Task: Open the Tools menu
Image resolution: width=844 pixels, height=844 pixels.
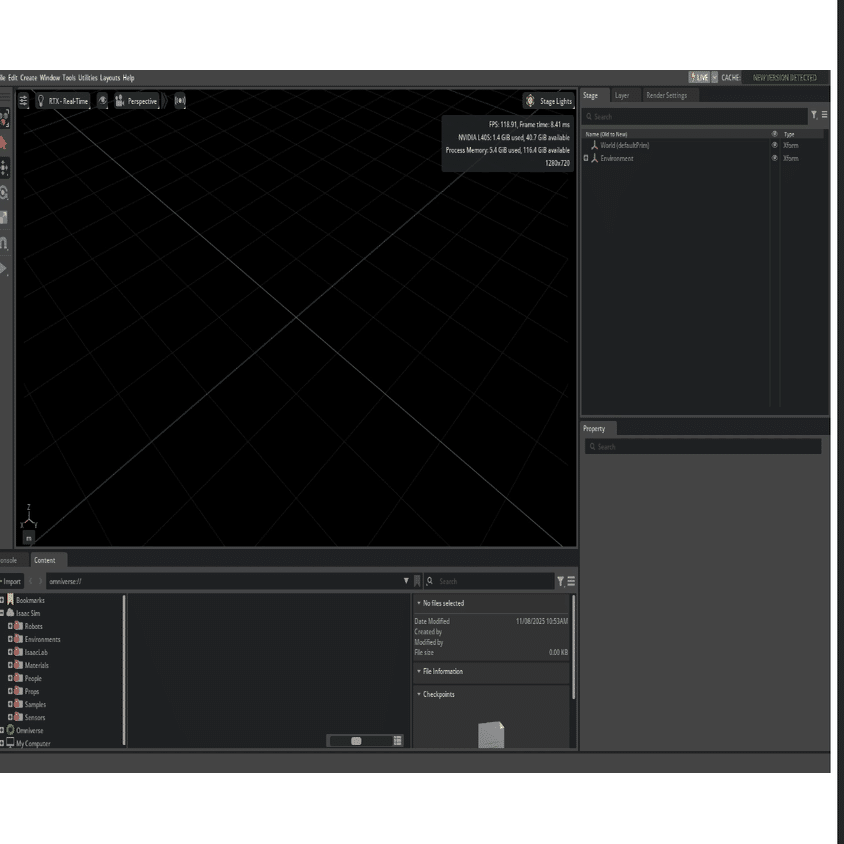Action: point(69,78)
